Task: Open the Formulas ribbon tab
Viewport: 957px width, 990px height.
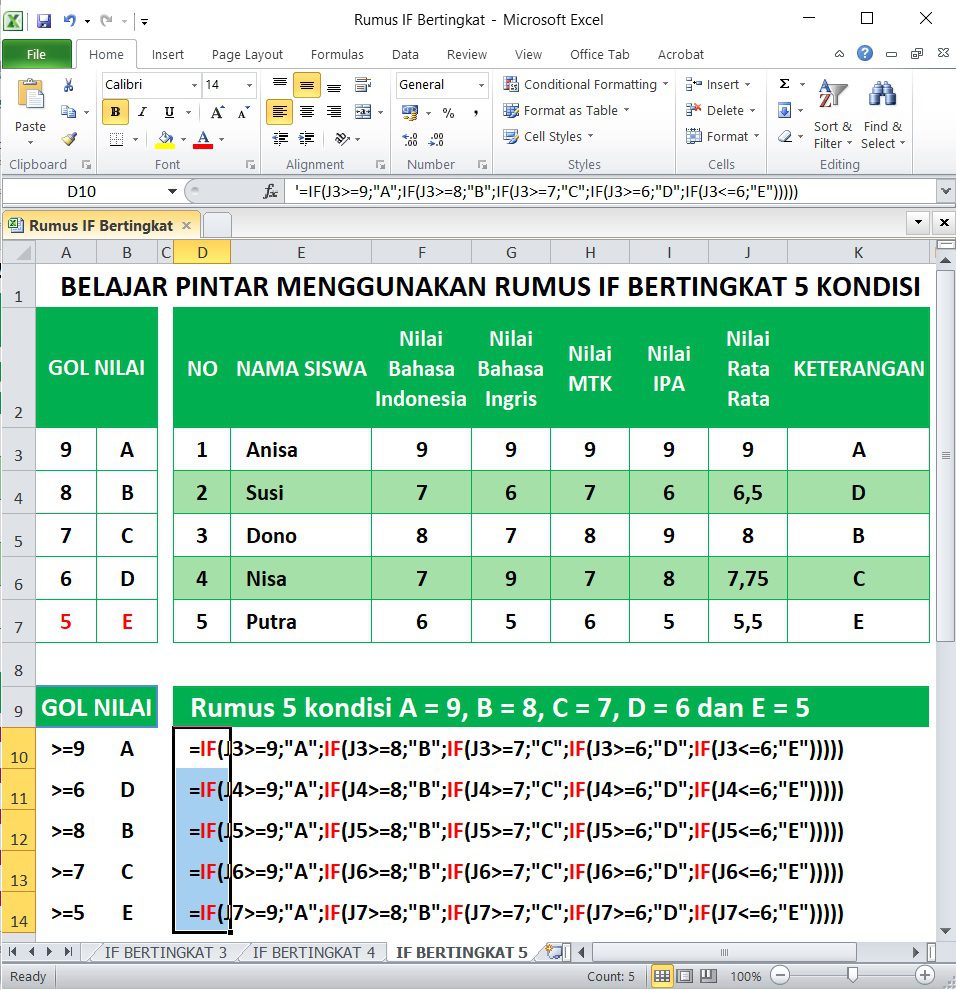Action: tap(337, 54)
